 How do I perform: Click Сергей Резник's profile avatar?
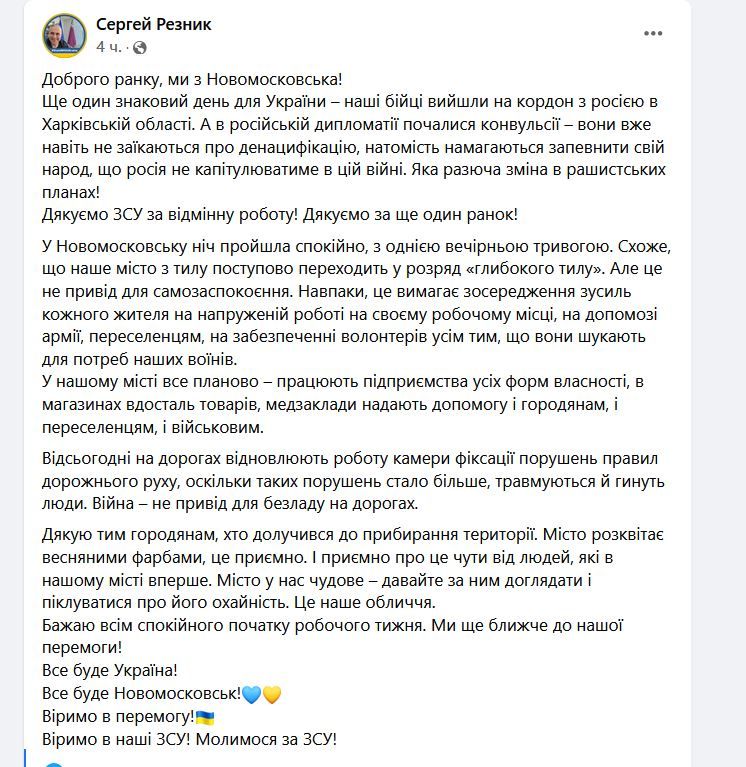(x=65, y=34)
